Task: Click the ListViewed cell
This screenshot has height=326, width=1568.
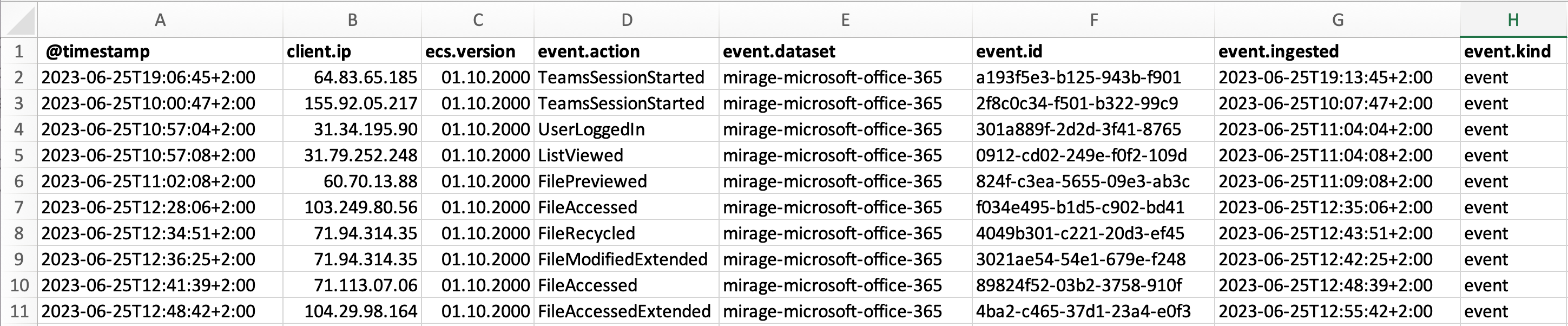Action: click(627, 155)
